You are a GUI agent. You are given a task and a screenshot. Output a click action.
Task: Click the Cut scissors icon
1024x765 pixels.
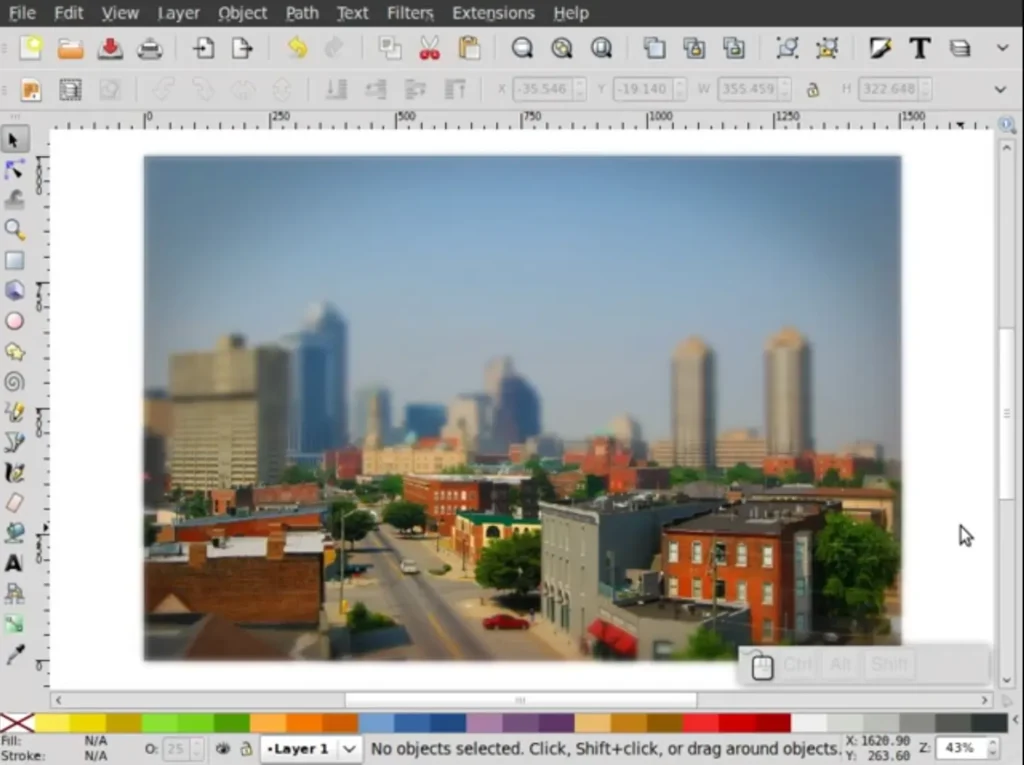[429, 48]
